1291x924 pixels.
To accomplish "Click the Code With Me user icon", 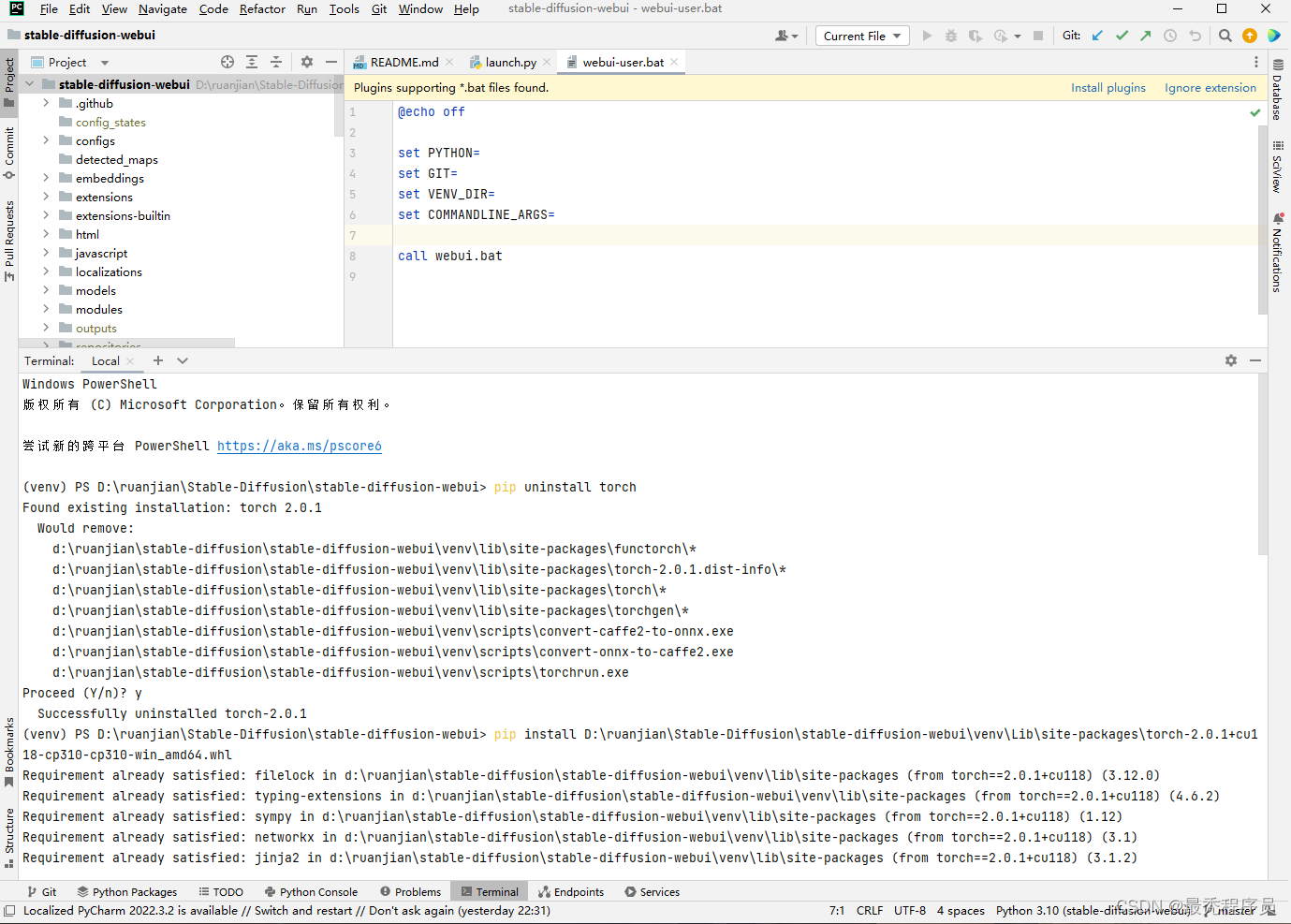I will tap(786, 36).
